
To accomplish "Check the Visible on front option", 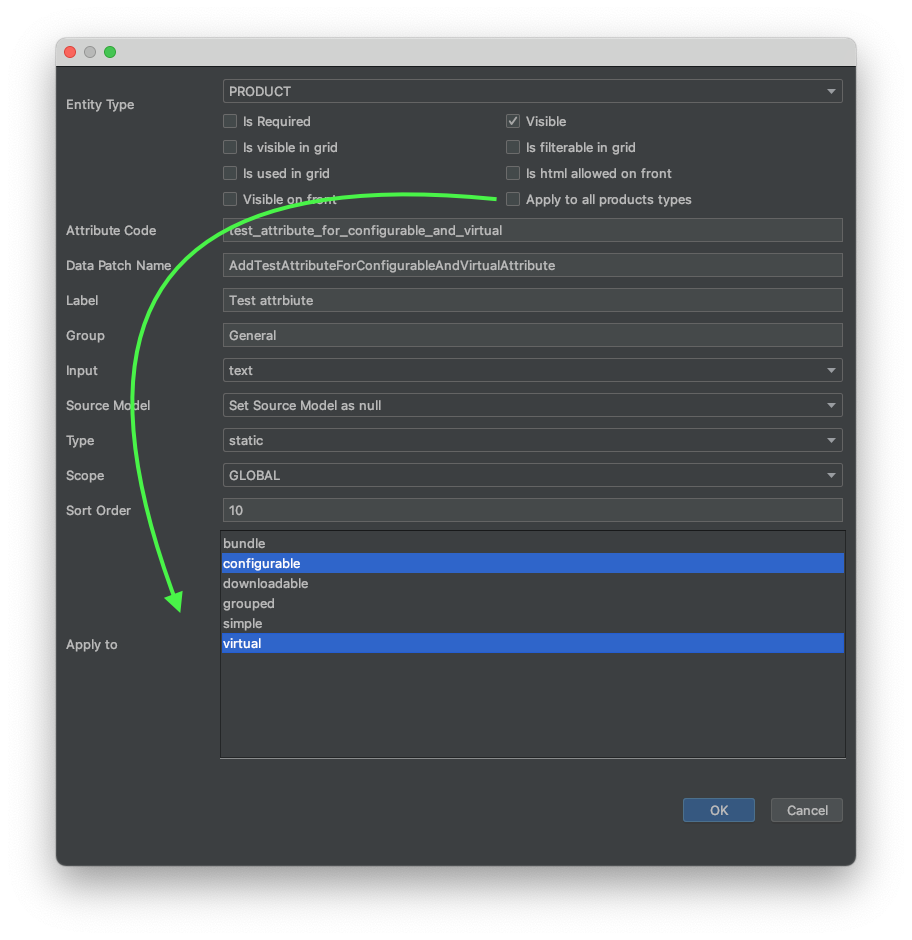I will (x=230, y=199).
